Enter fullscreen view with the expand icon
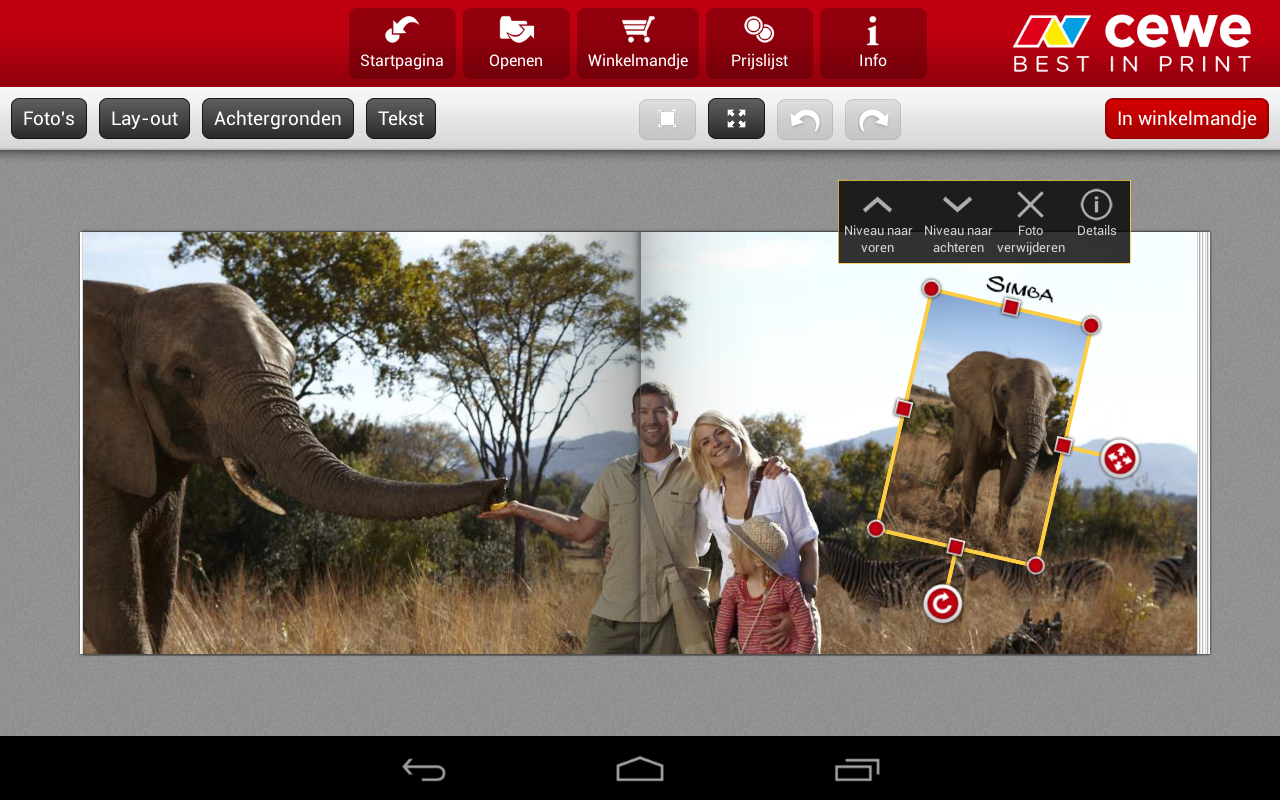Image resolution: width=1280 pixels, height=800 pixels. 736,118
